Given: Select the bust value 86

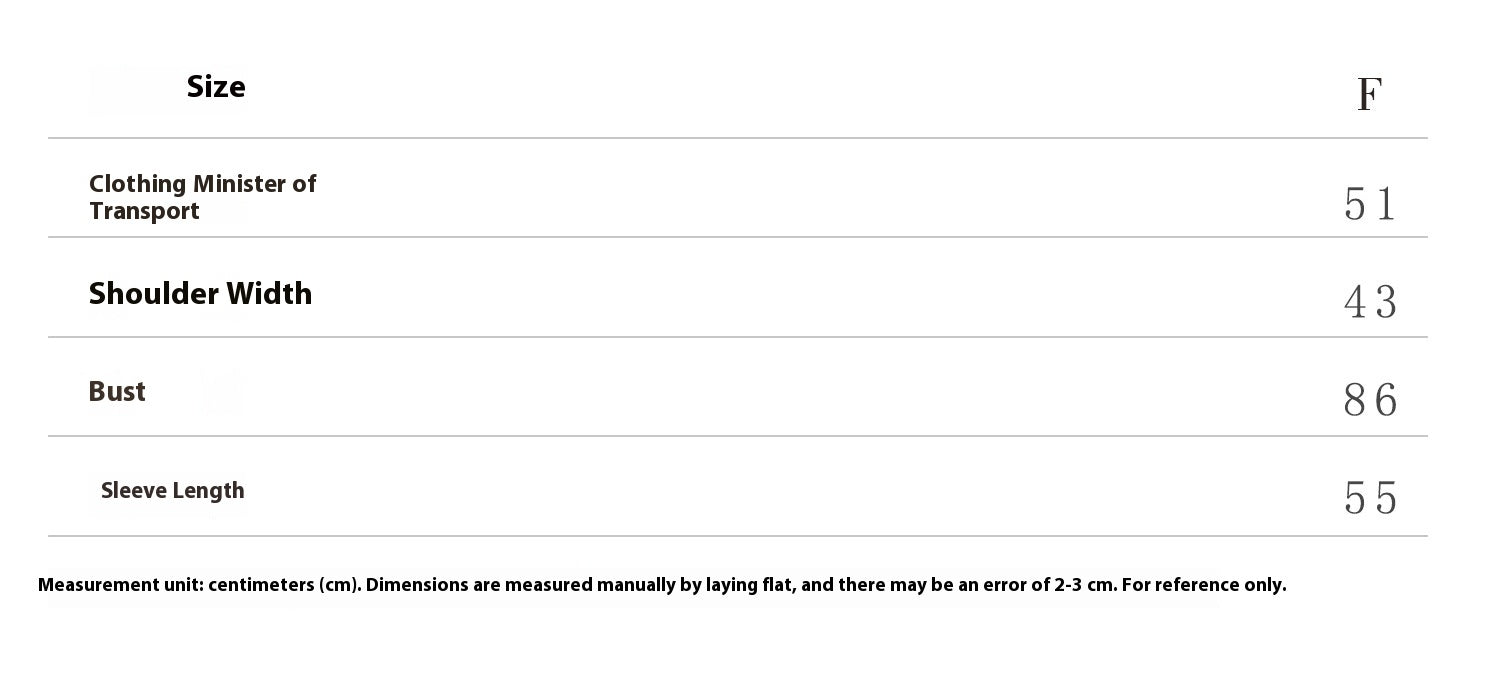Looking at the screenshot, I should [x=1369, y=401].
